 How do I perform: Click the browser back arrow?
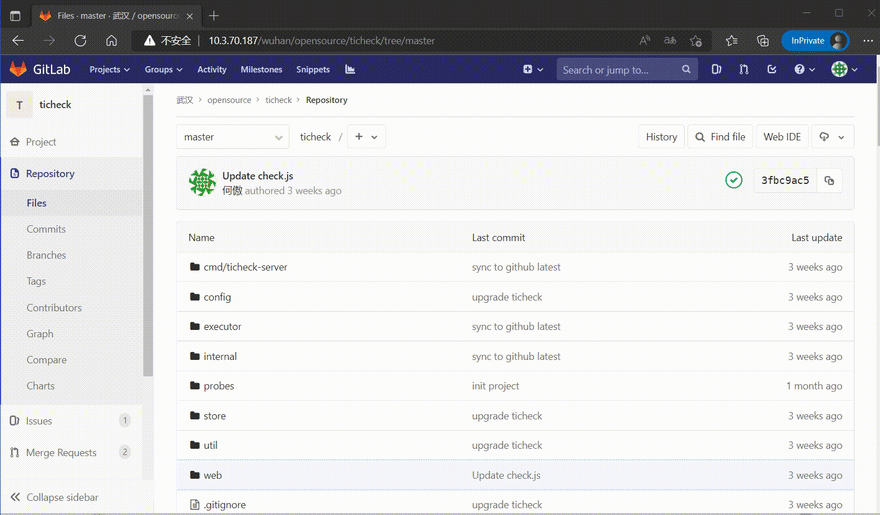click(x=19, y=40)
